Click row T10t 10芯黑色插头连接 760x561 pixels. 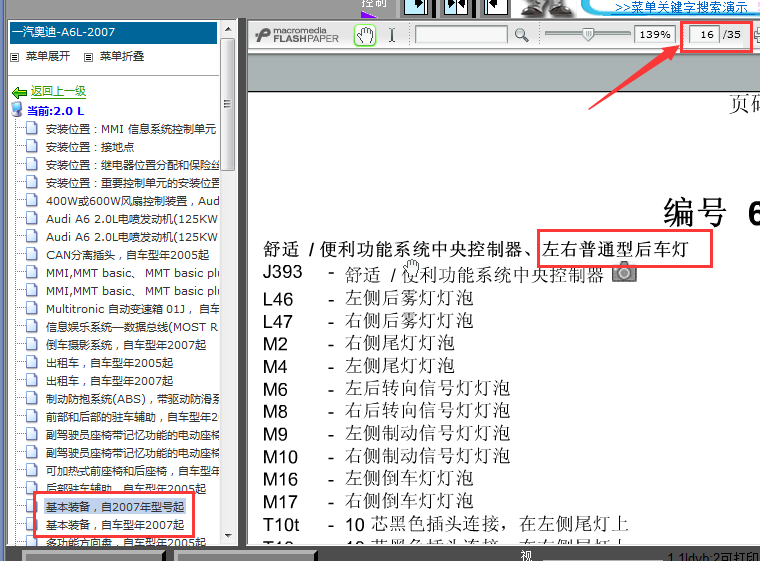tap(445, 524)
